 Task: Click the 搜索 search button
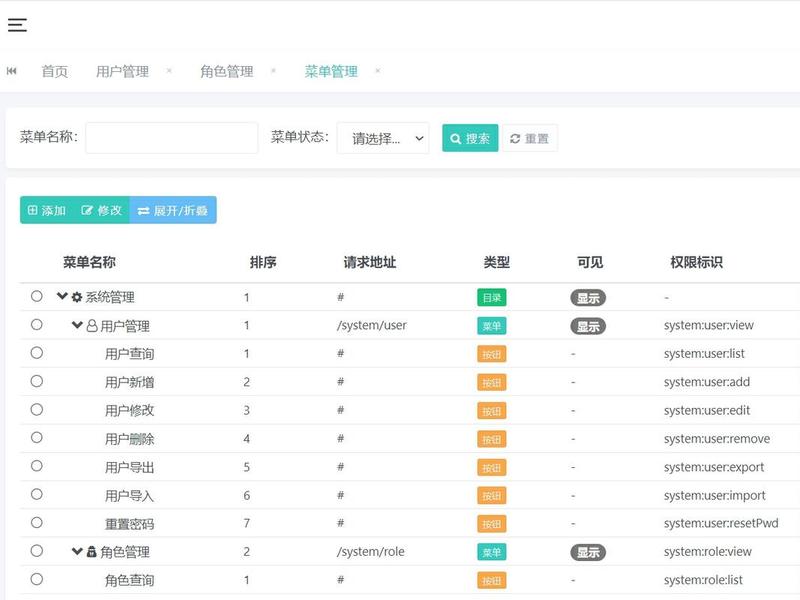[x=470, y=138]
